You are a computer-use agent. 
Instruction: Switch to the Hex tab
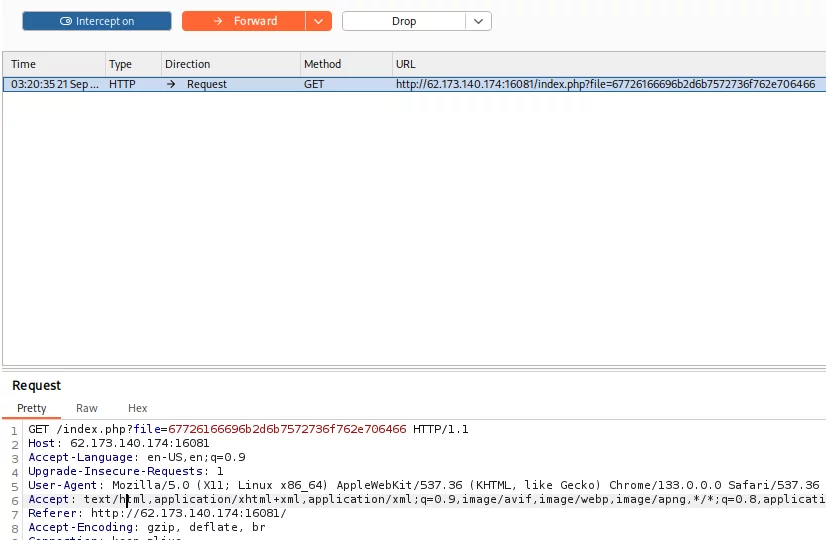(x=137, y=408)
